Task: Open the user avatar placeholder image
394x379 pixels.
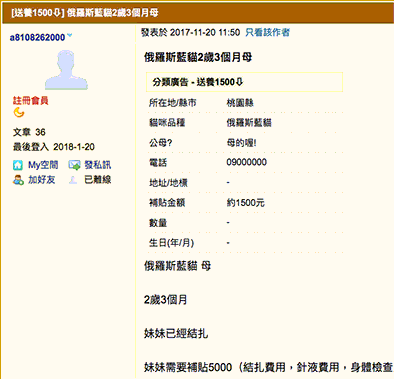Action: [x=66, y=70]
